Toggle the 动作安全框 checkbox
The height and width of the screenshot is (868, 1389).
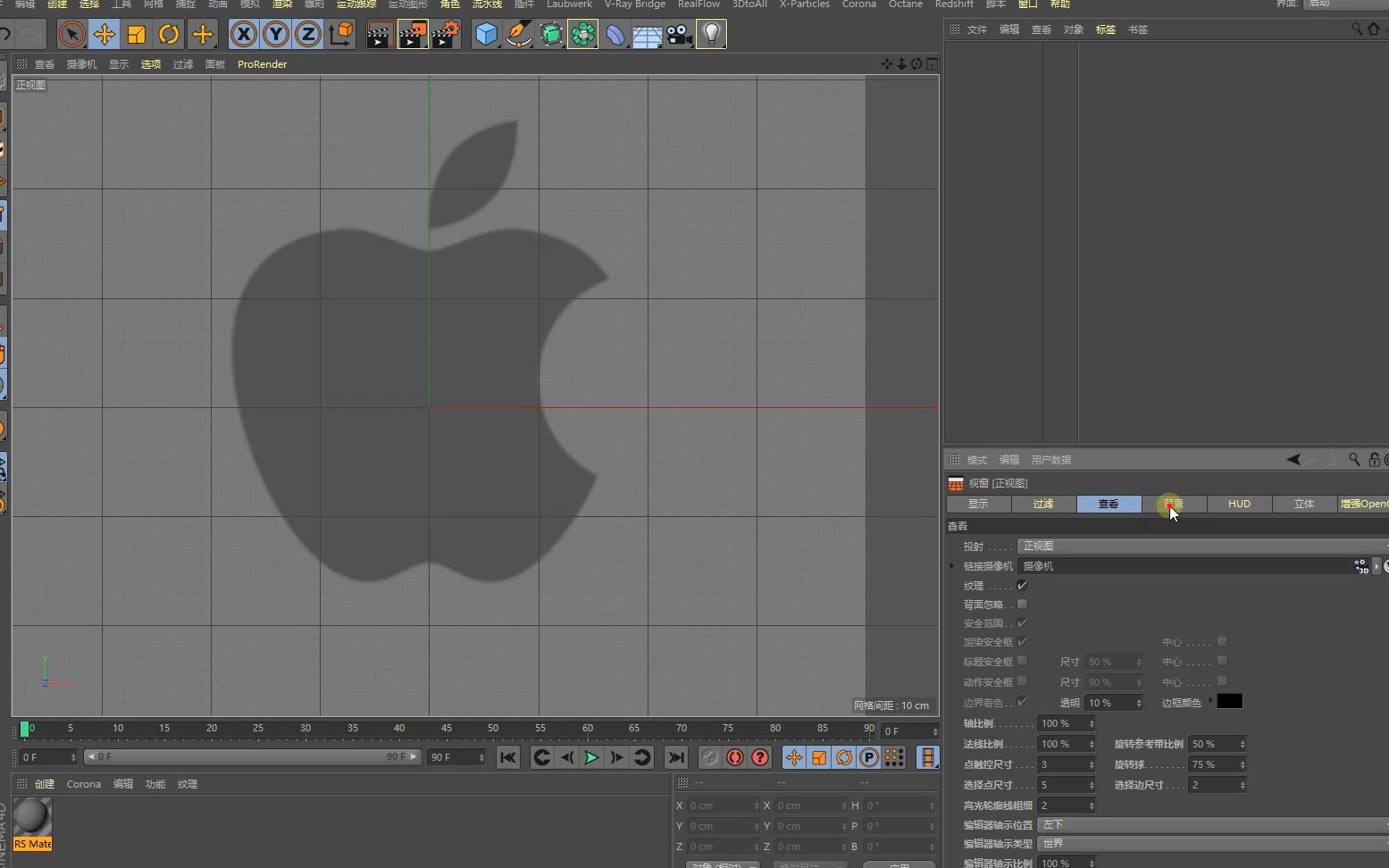point(1022,681)
